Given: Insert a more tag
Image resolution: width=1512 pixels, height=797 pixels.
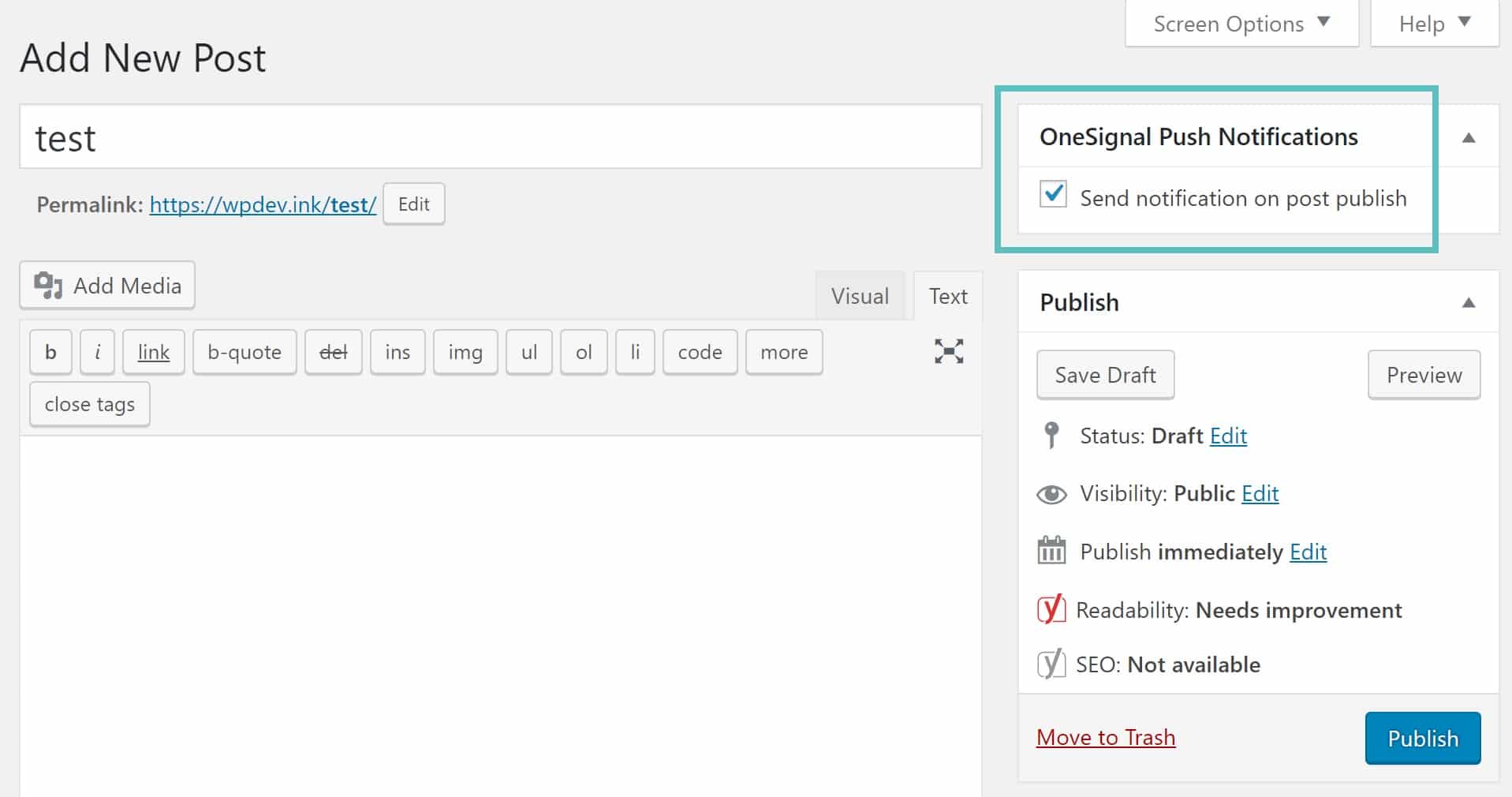Looking at the screenshot, I should (783, 352).
